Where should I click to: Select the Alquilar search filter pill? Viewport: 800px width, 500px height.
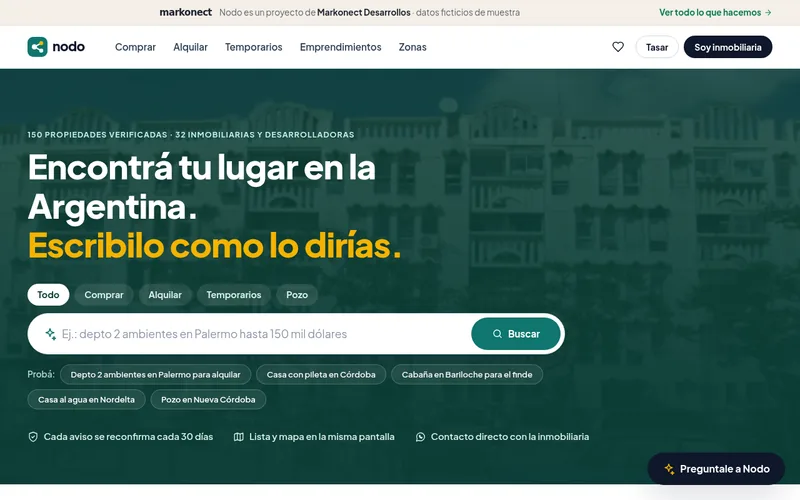pos(165,295)
